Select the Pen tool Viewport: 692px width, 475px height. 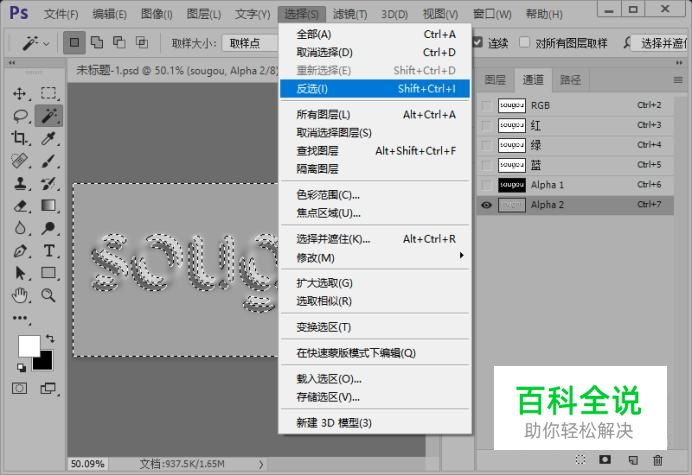[19, 251]
